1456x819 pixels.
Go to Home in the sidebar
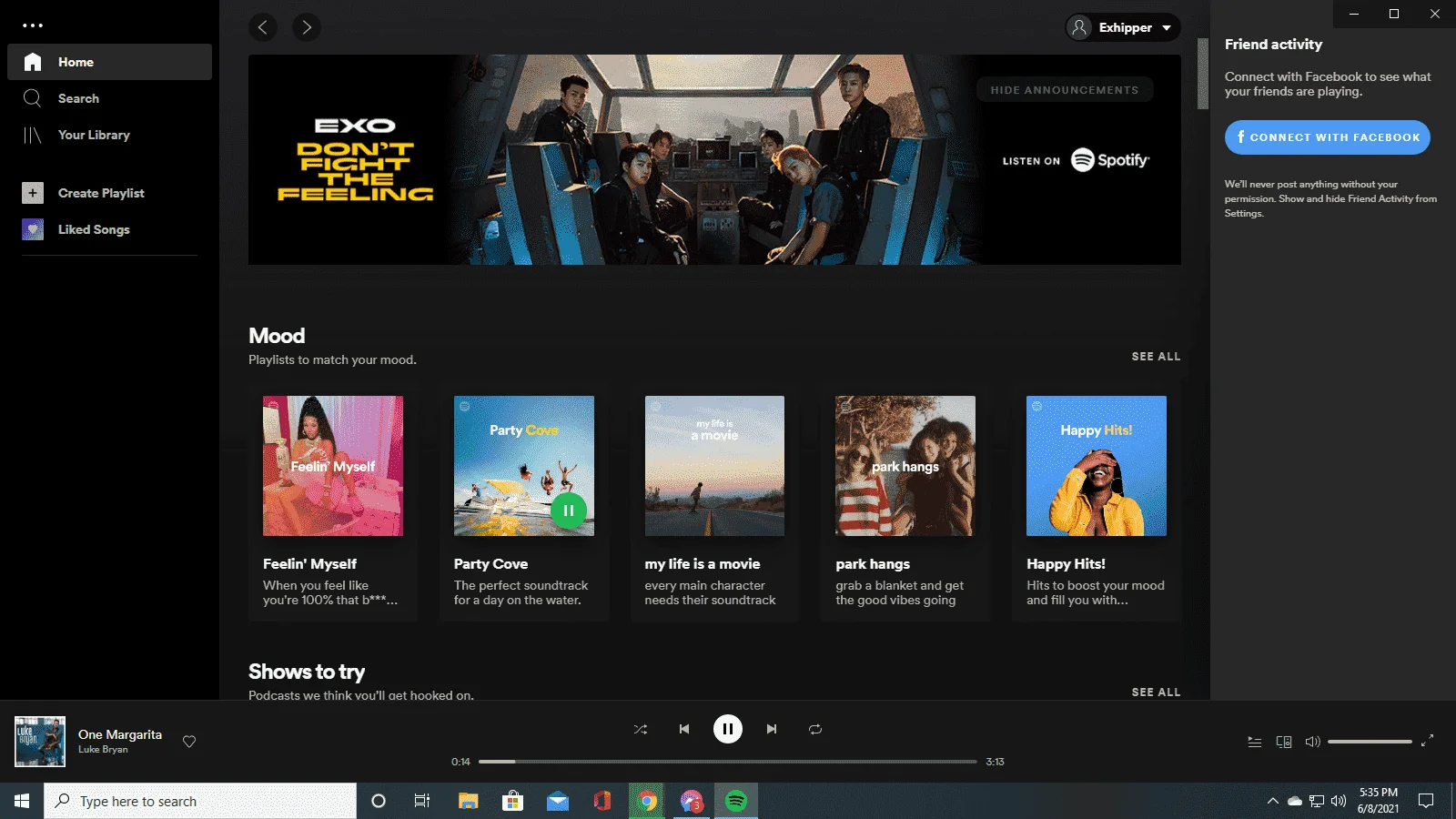[x=109, y=62]
